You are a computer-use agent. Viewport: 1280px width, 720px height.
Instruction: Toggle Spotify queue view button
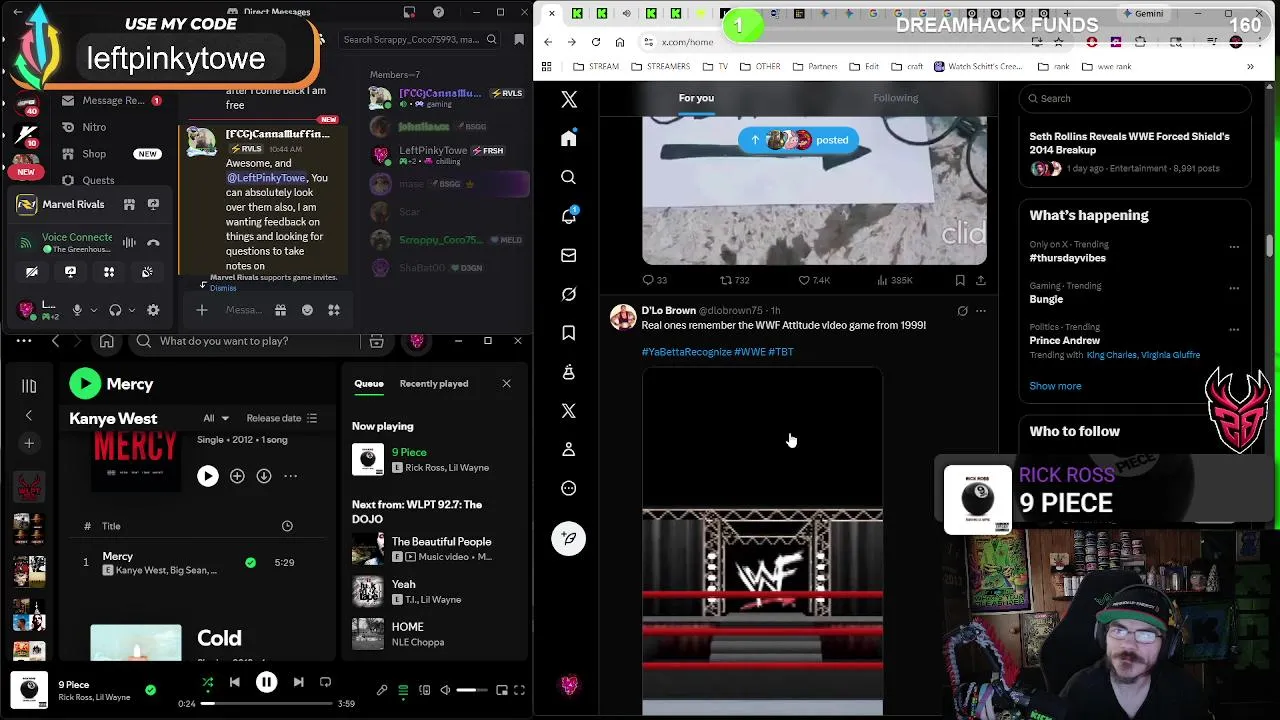pos(403,690)
